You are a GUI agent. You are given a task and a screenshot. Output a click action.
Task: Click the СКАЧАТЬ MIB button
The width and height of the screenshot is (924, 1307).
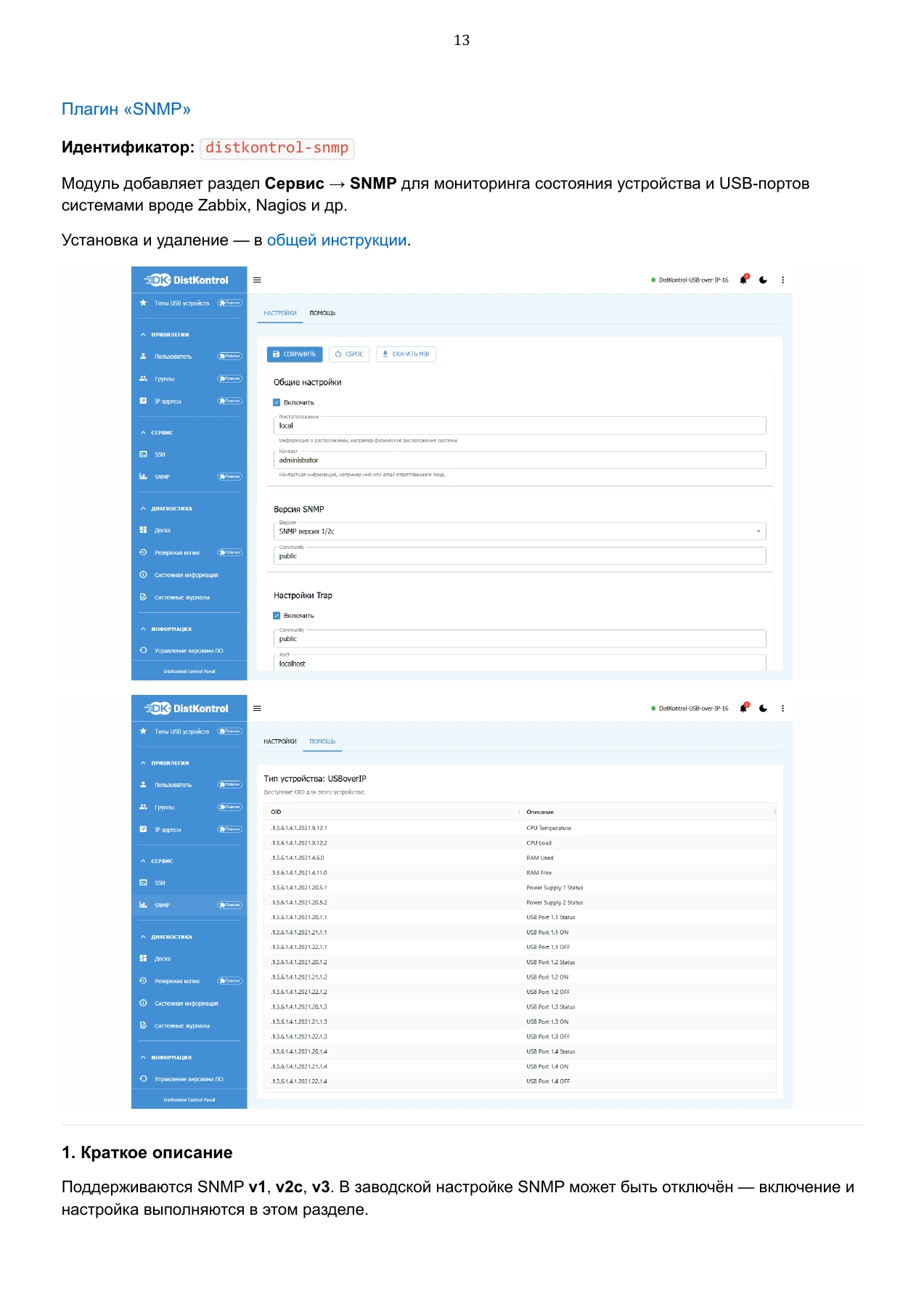[406, 354]
